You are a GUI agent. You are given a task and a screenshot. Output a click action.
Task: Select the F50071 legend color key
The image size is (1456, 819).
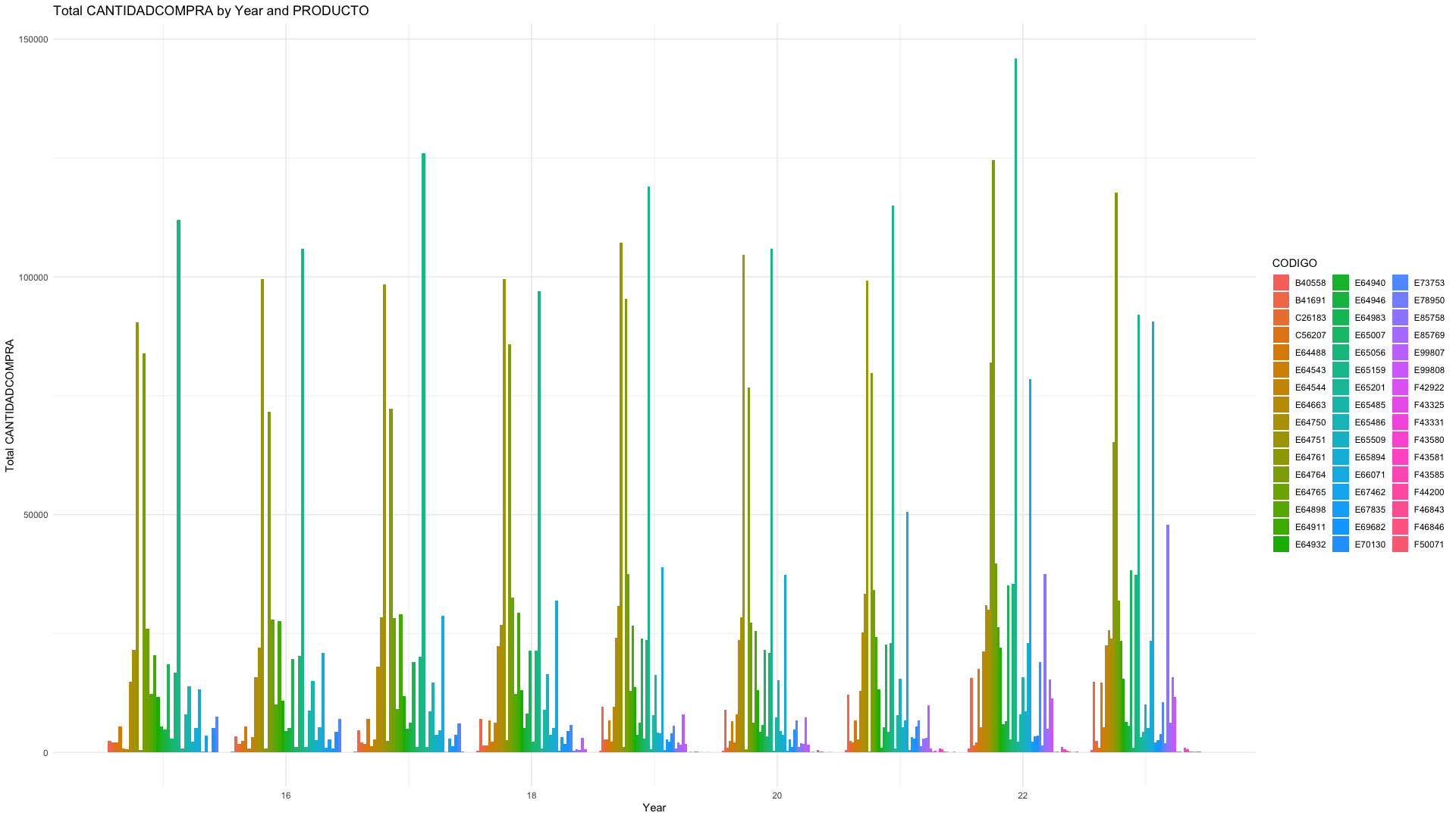1401,544
